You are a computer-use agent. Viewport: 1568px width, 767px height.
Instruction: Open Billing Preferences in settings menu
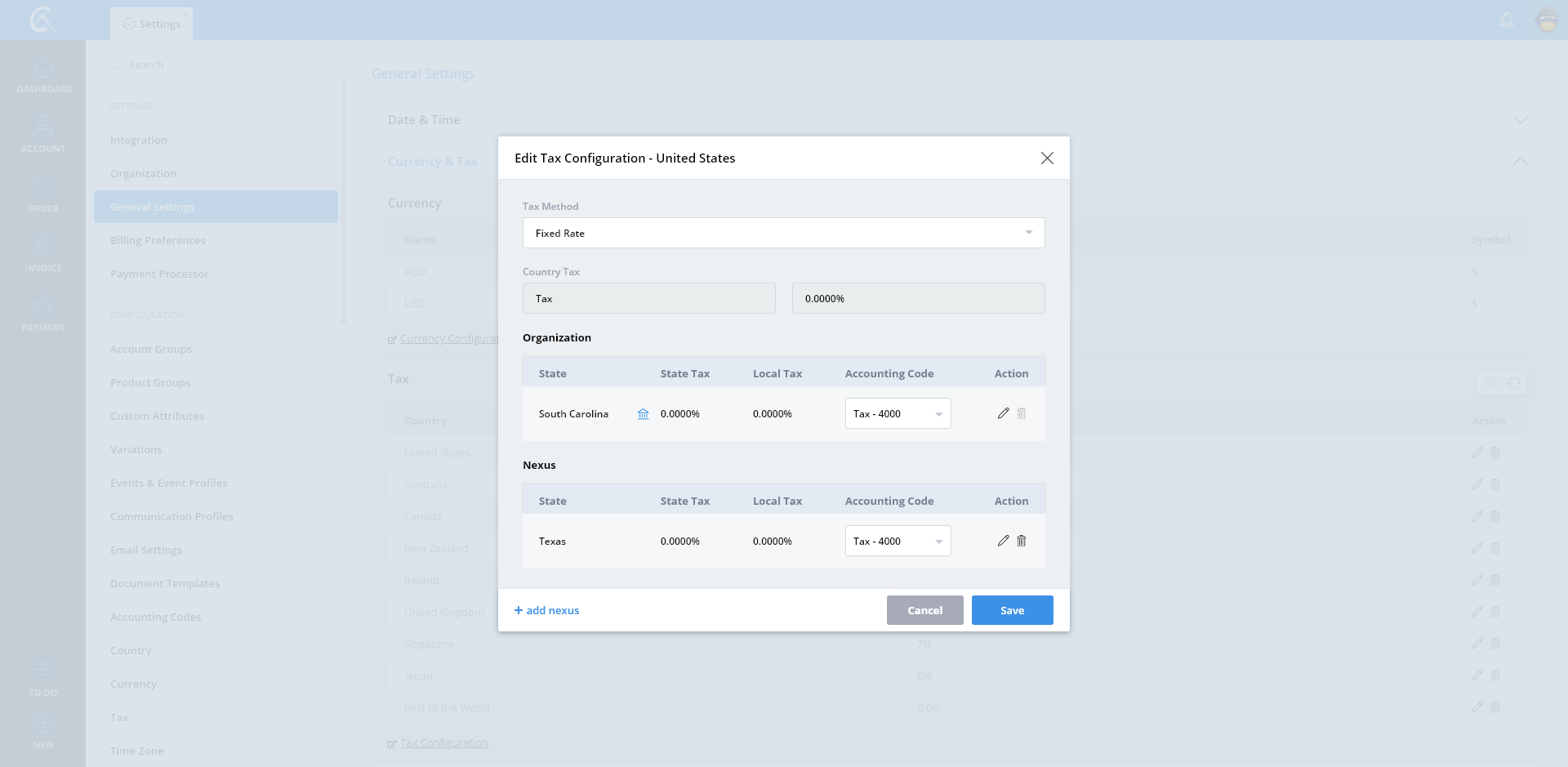[158, 241]
